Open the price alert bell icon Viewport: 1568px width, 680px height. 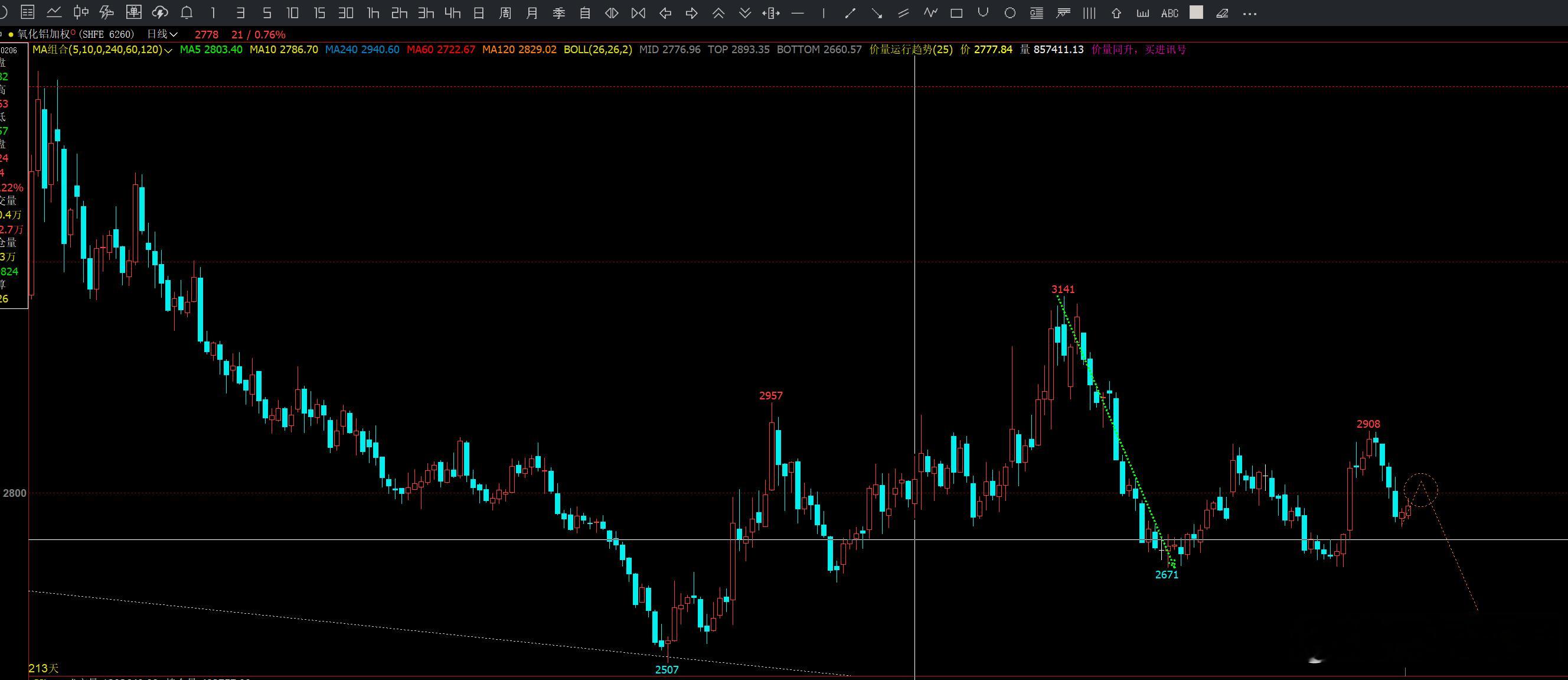click(x=187, y=13)
